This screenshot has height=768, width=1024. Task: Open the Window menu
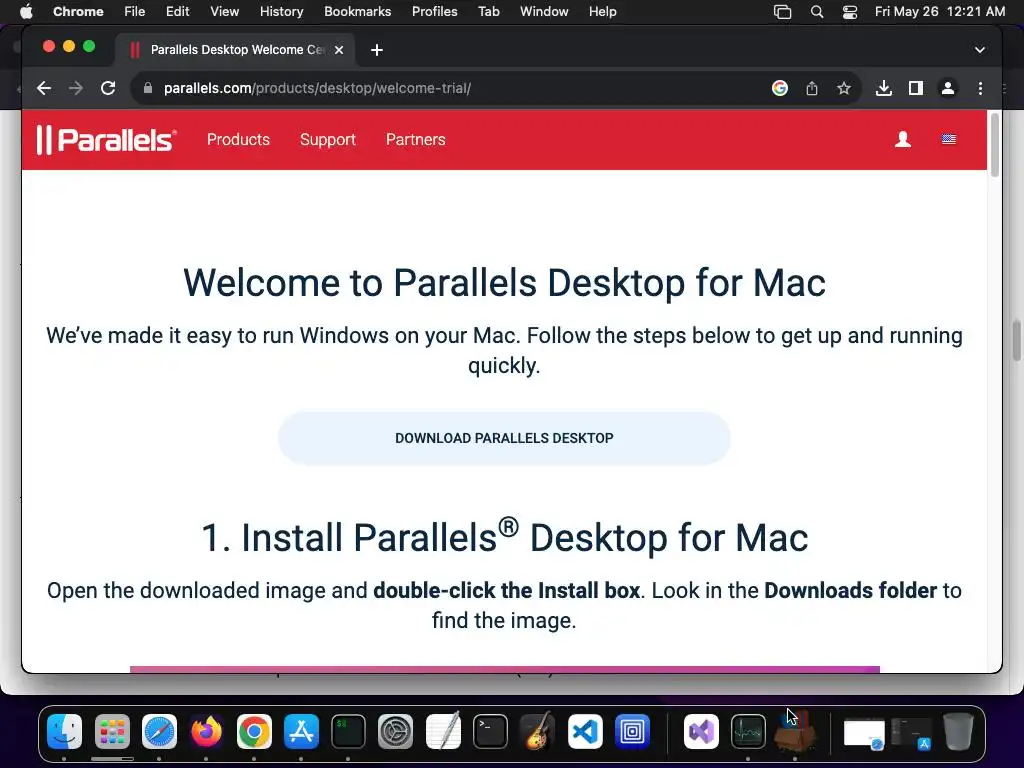[x=544, y=11]
